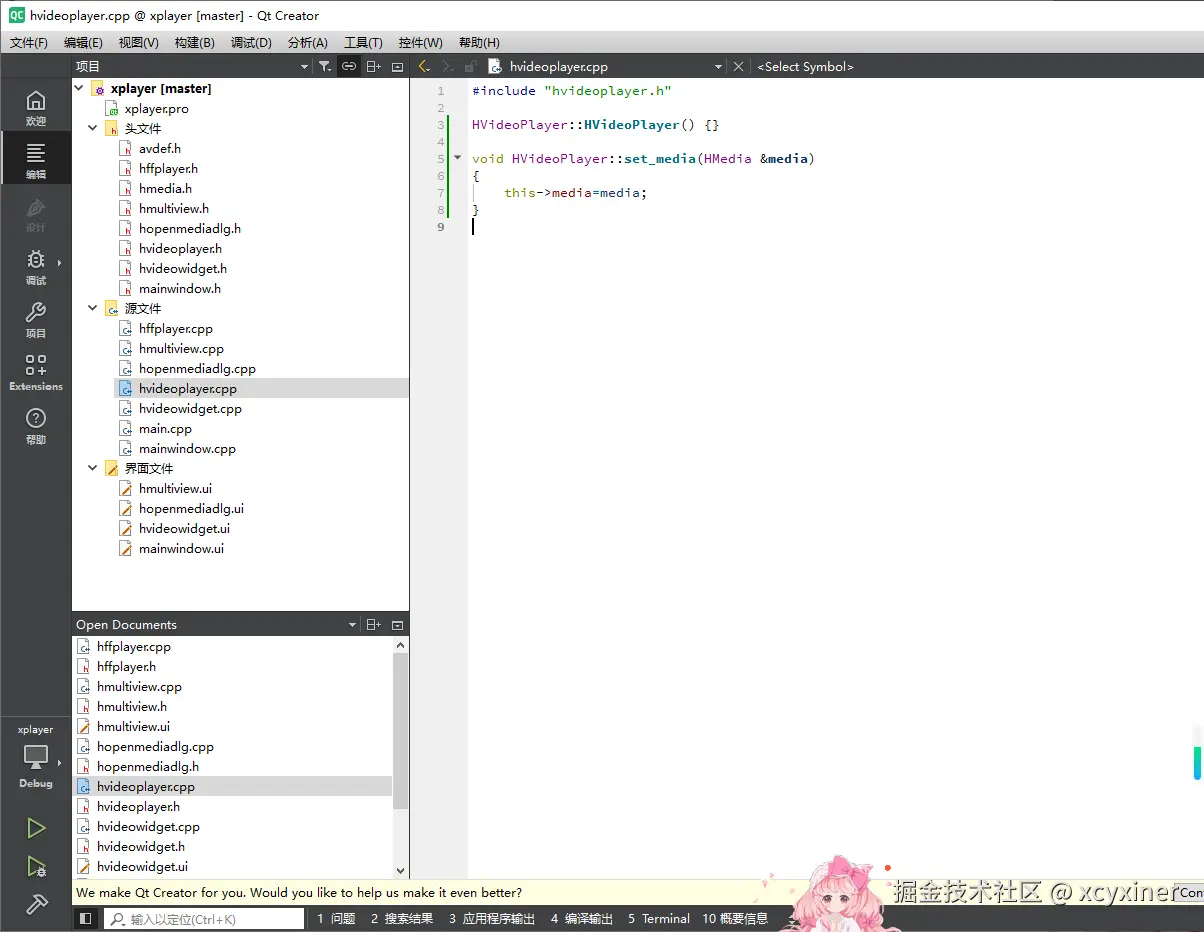Split the Open Documents panel

pyautogui.click(x=373, y=624)
